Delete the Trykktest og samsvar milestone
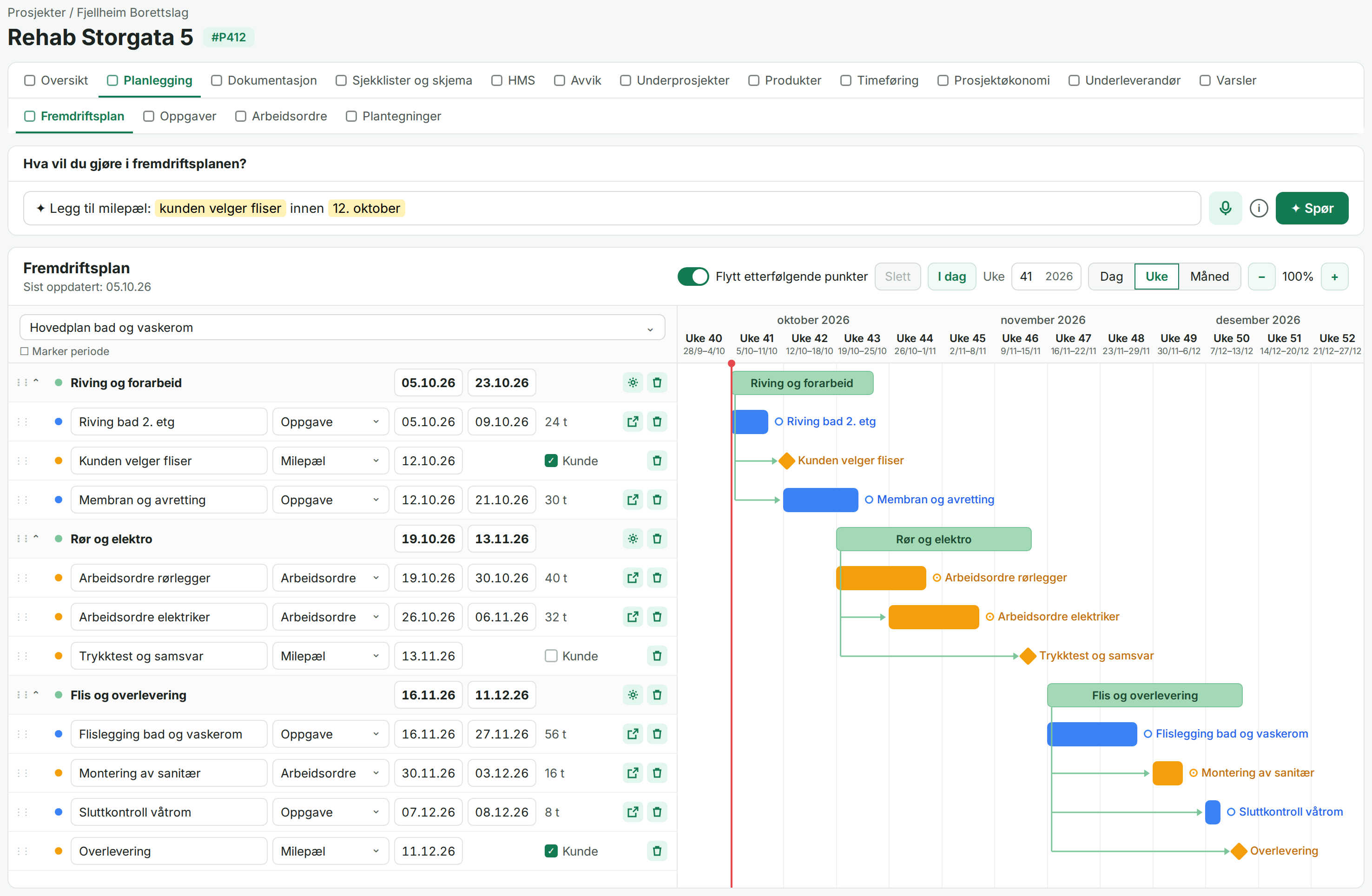This screenshot has height=896, width=1372. pyautogui.click(x=657, y=656)
